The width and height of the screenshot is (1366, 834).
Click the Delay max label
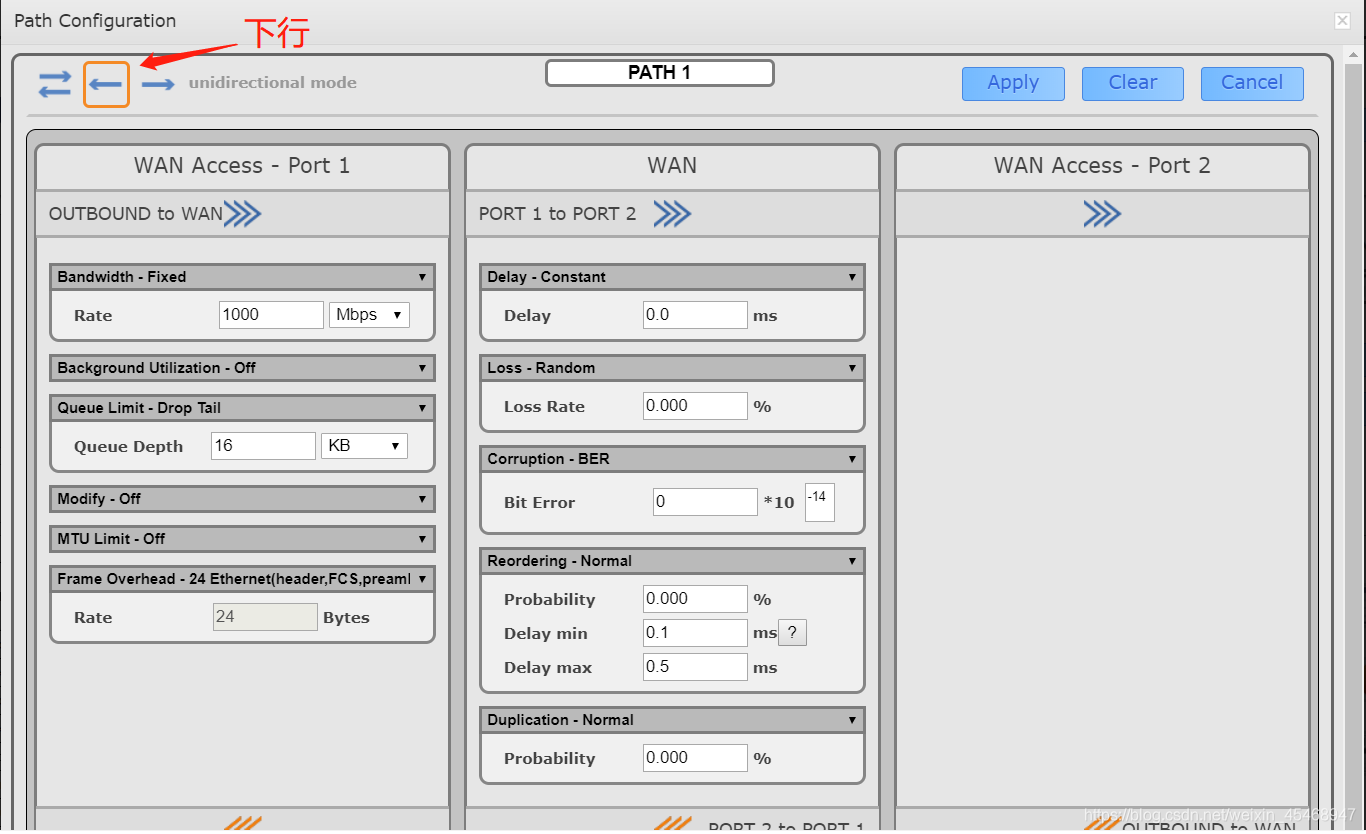[x=548, y=668]
